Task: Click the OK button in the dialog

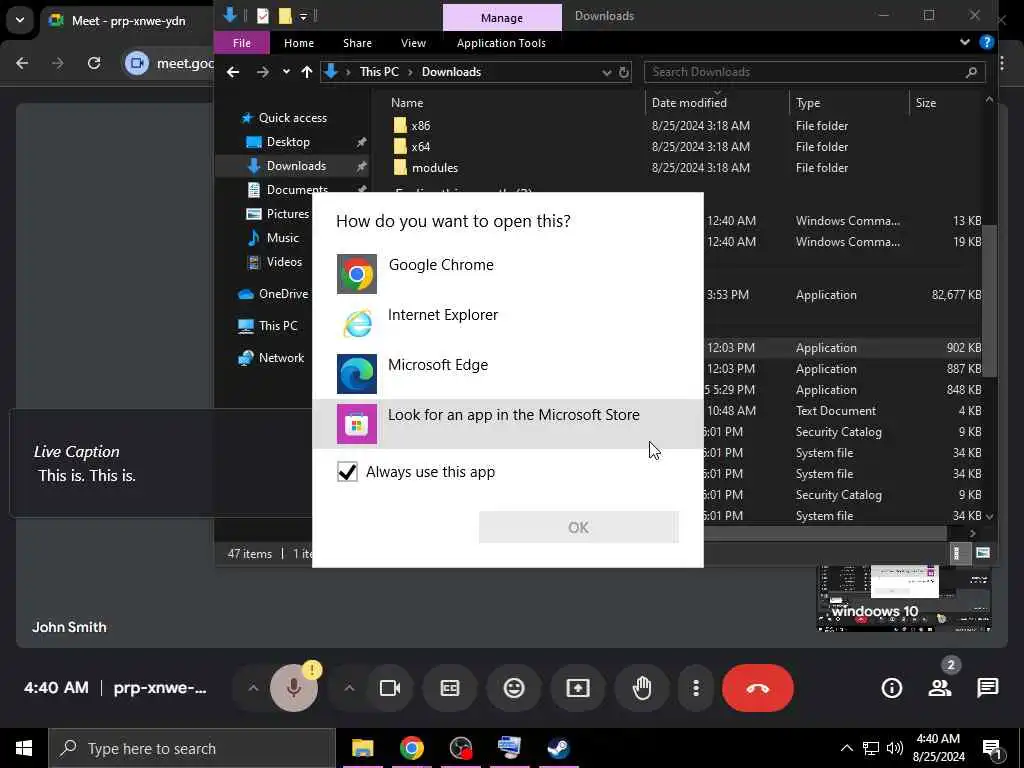Action: coord(579,527)
